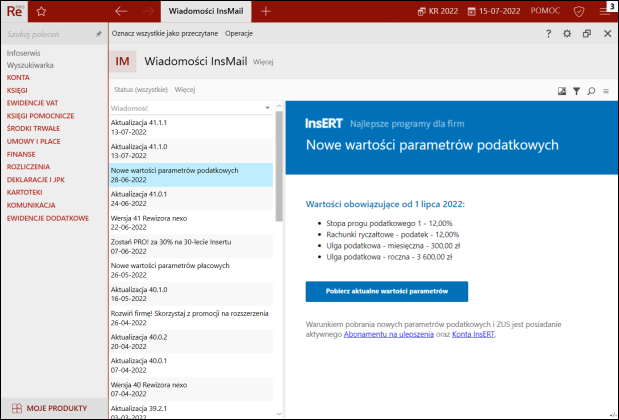The height and width of the screenshot is (420, 619).
Task: Open EWIDENCJE DODATKOWE module
Action: pyautogui.click(x=48, y=218)
